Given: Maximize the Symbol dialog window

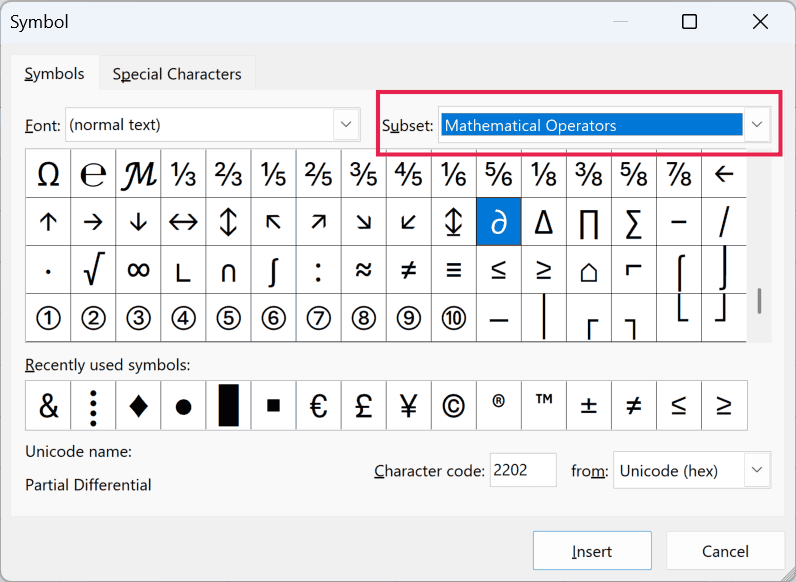Looking at the screenshot, I should click(x=689, y=21).
